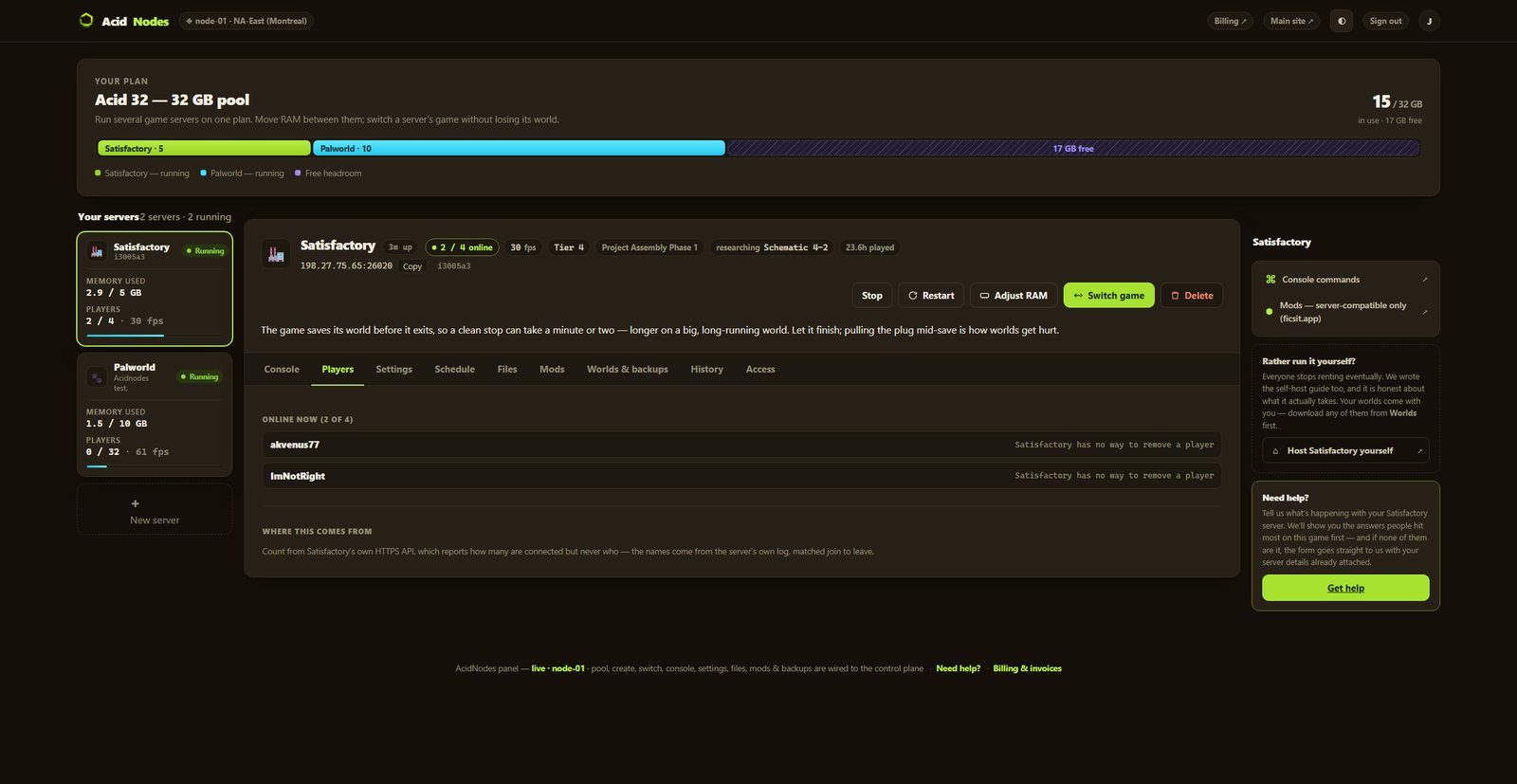Click the Switch game button
This screenshot has height=784, width=1517.
(1109, 296)
